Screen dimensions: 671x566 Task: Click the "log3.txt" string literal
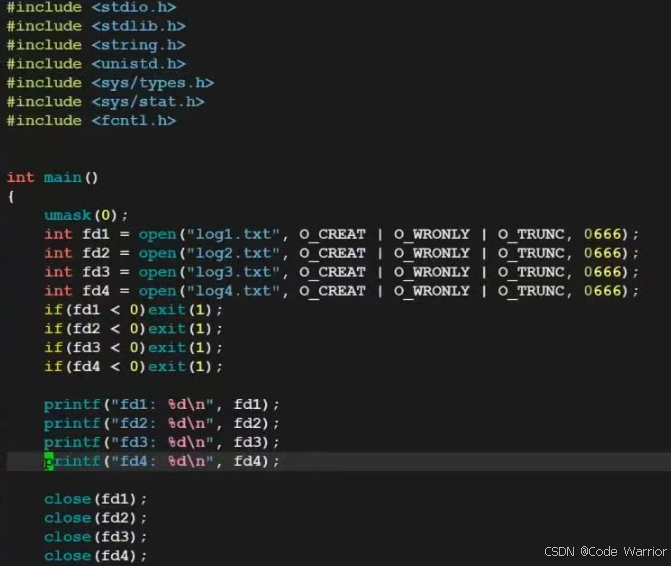(x=233, y=272)
